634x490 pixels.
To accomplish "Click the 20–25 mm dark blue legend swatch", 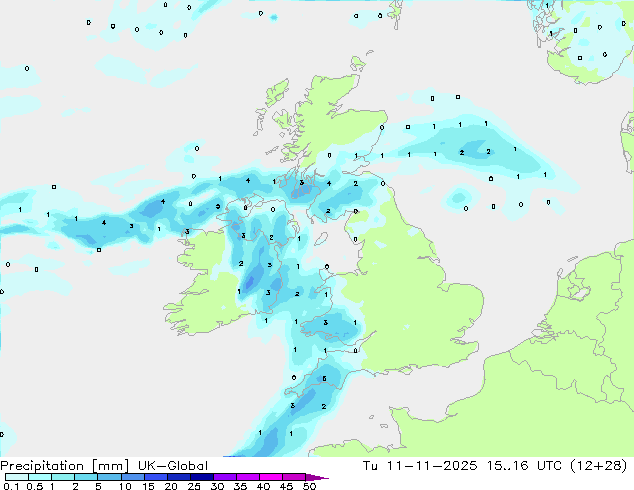I will [178, 477].
